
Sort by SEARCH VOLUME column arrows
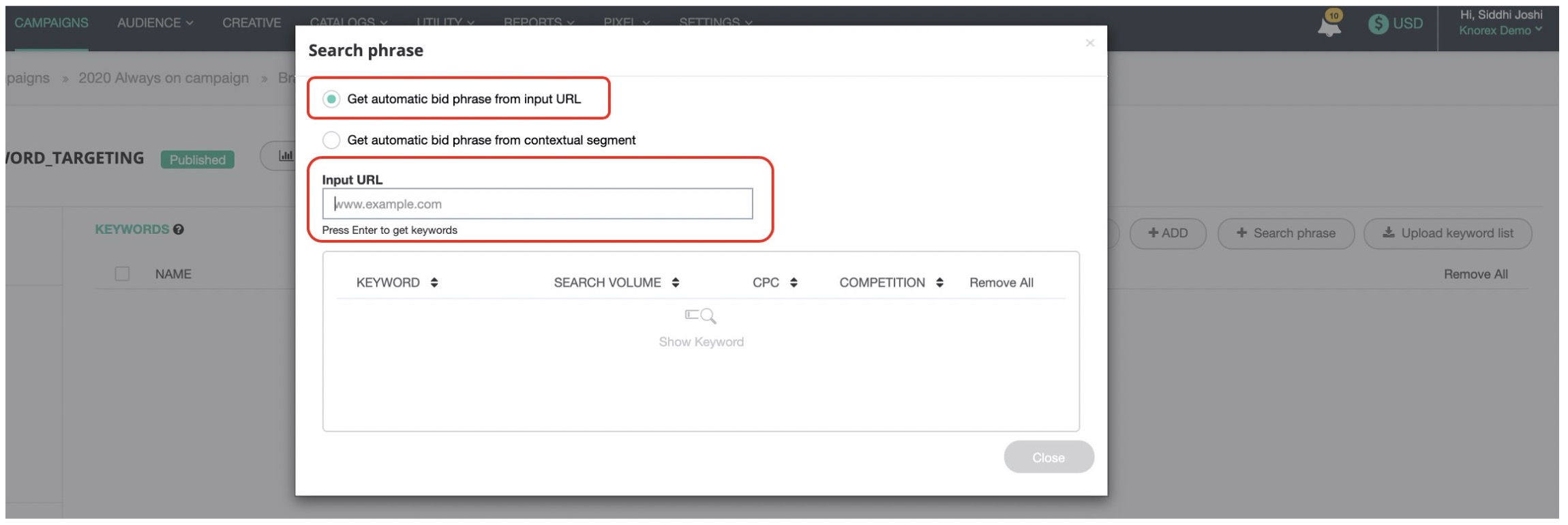(676, 283)
